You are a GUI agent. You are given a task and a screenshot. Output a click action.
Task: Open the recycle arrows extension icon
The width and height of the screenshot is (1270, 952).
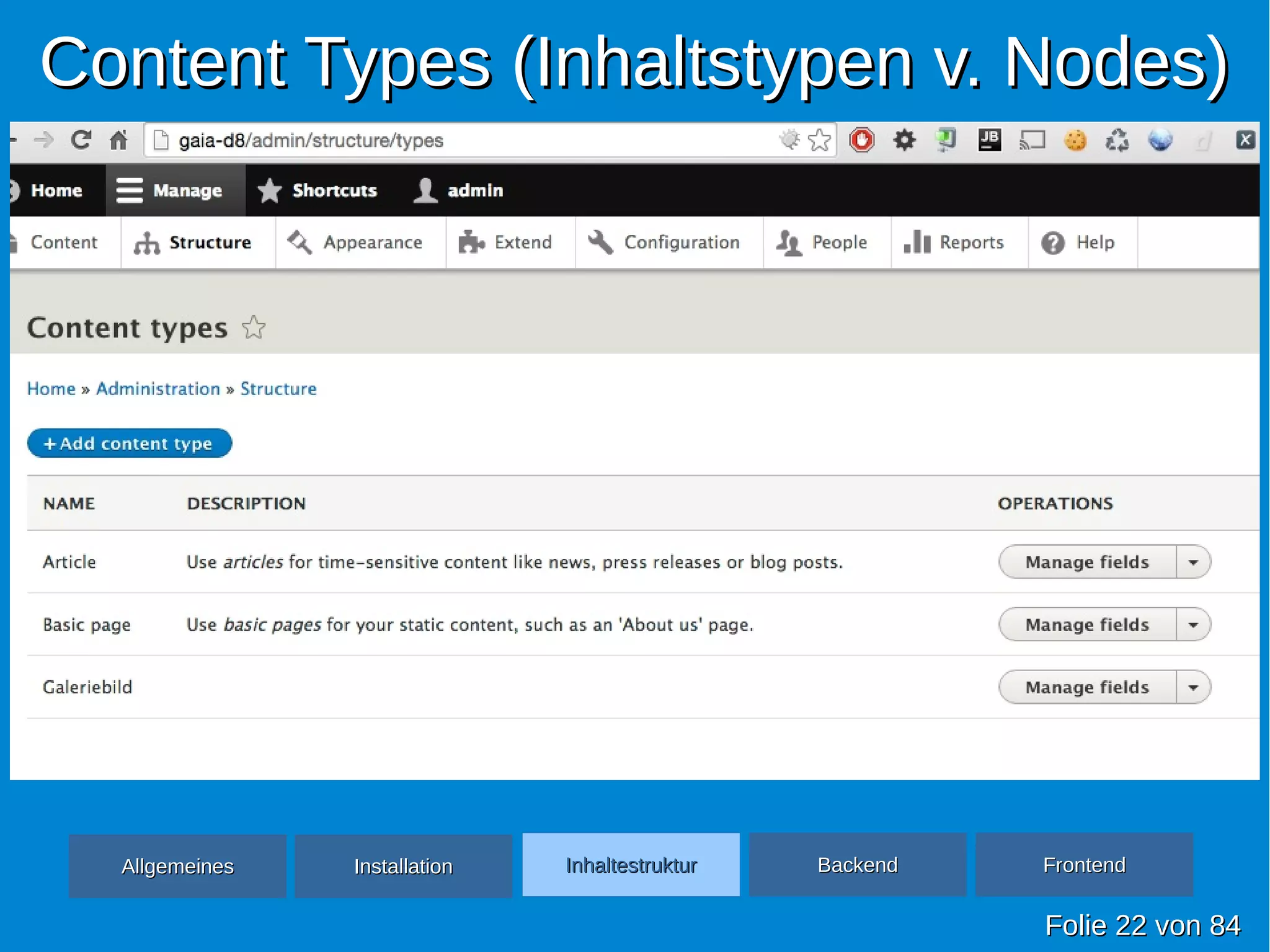[x=1117, y=140]
